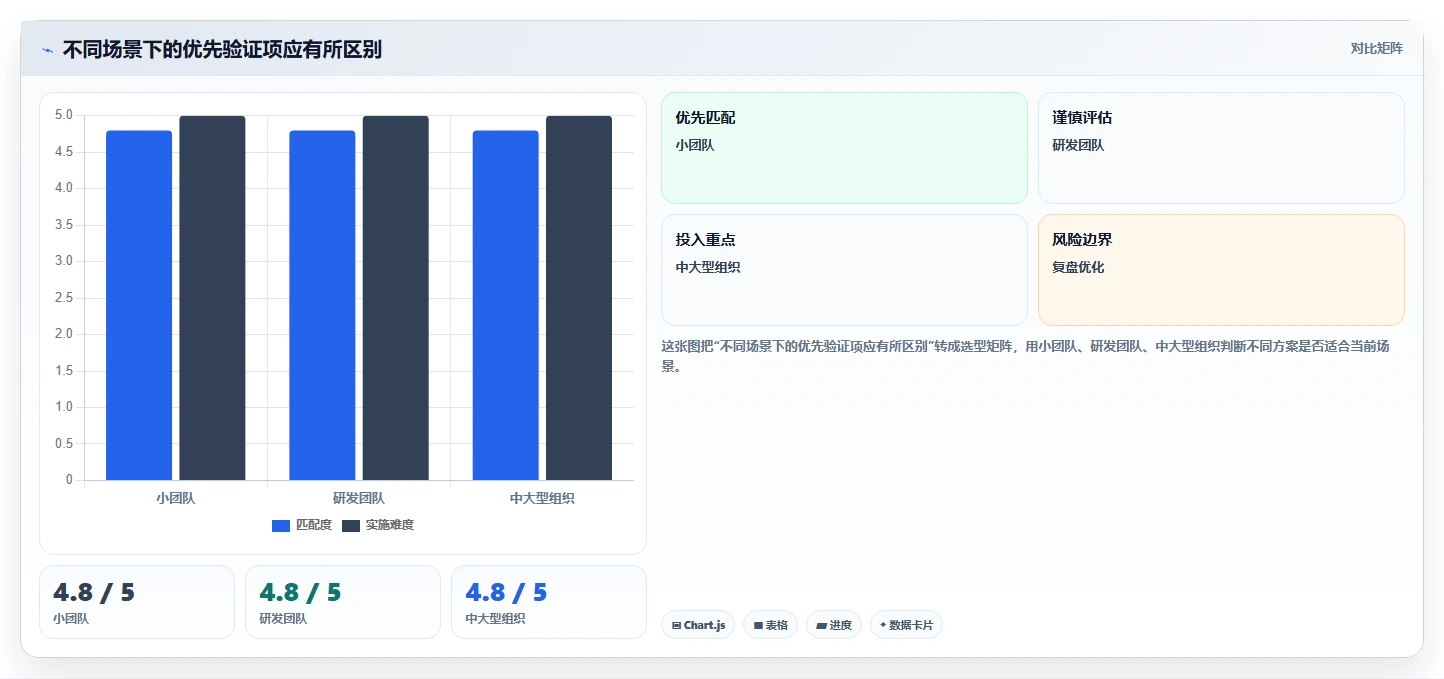Click the icon in the Chart.js chip

[676, 626]
